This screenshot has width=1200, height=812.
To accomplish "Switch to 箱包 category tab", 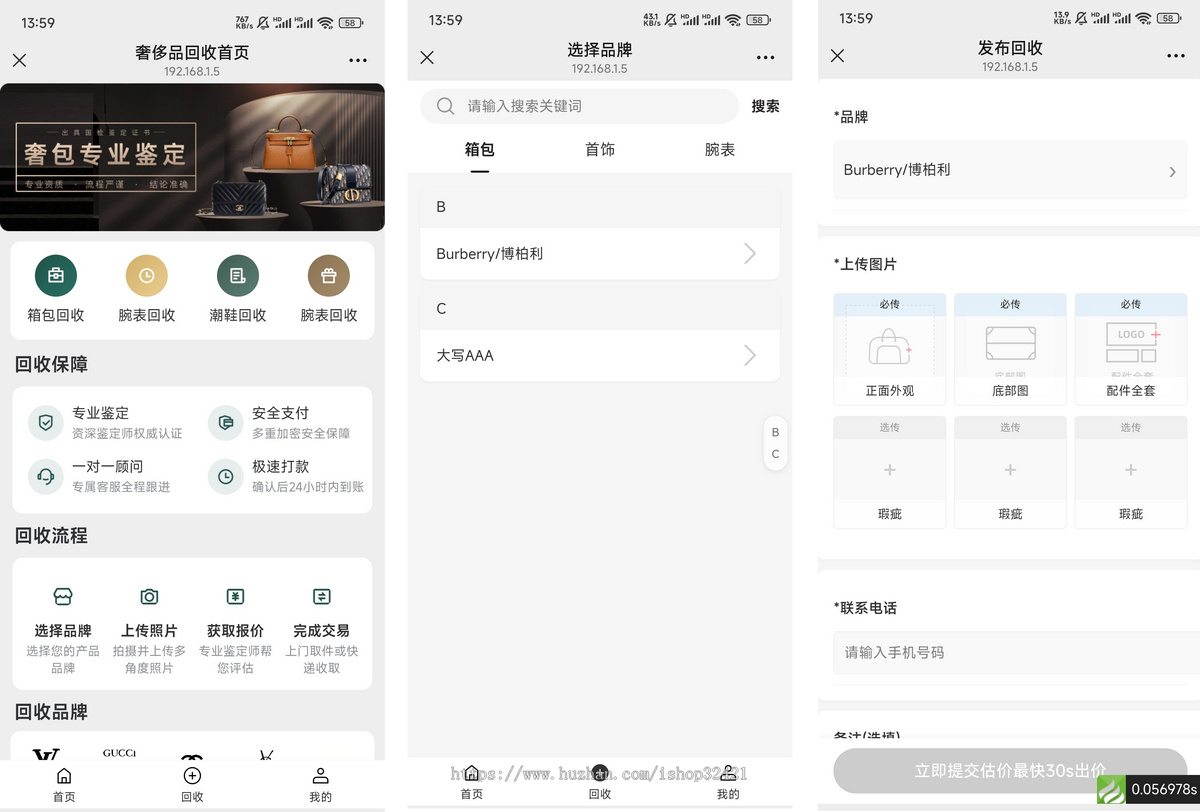I will pos(480,150).
